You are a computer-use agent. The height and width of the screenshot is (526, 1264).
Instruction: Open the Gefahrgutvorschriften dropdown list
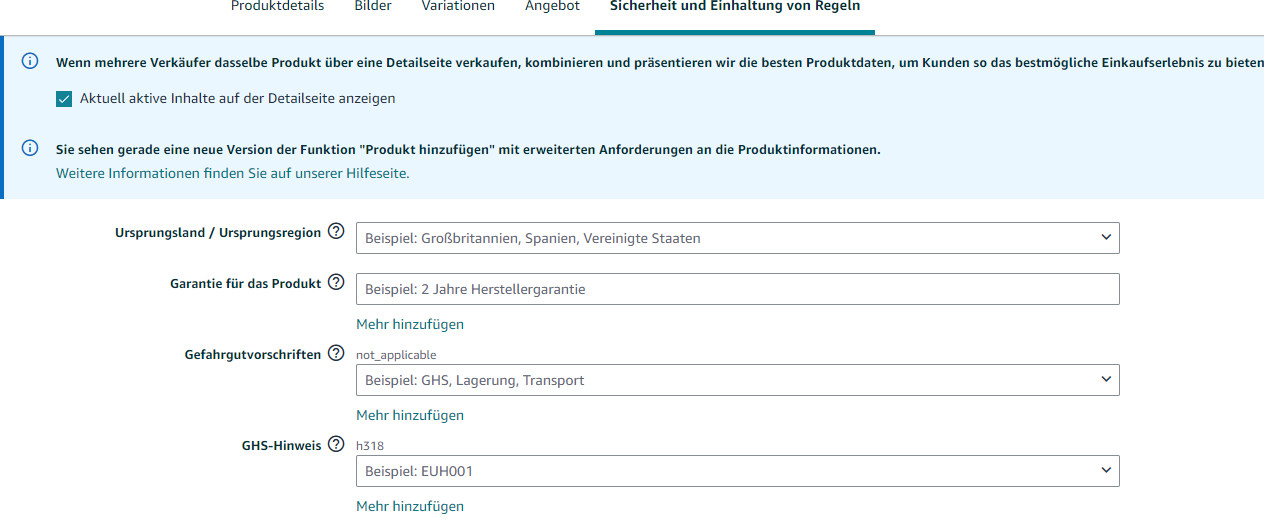(738, 380)
